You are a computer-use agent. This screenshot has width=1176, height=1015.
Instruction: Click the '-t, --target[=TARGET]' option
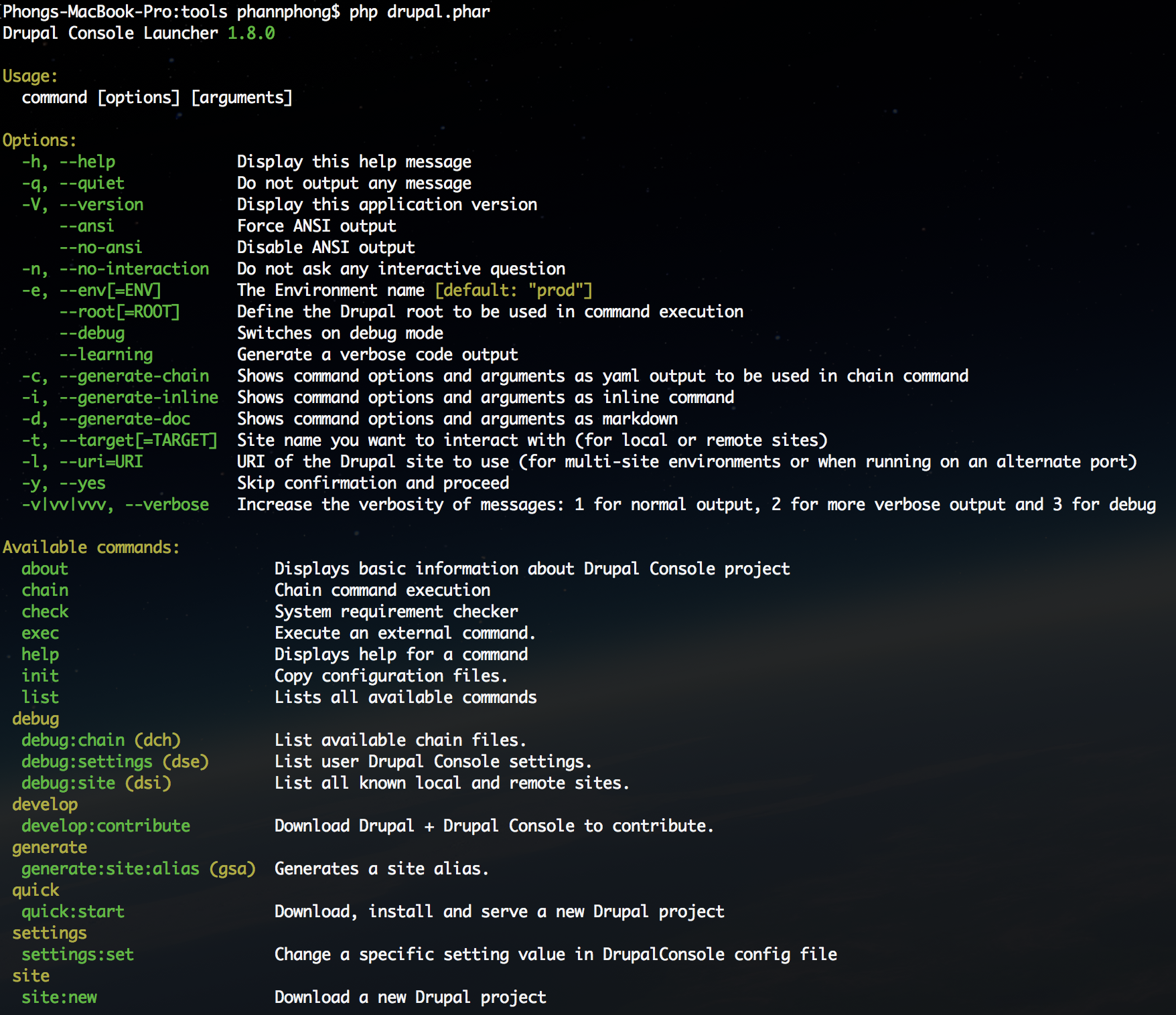pos(120,441)
